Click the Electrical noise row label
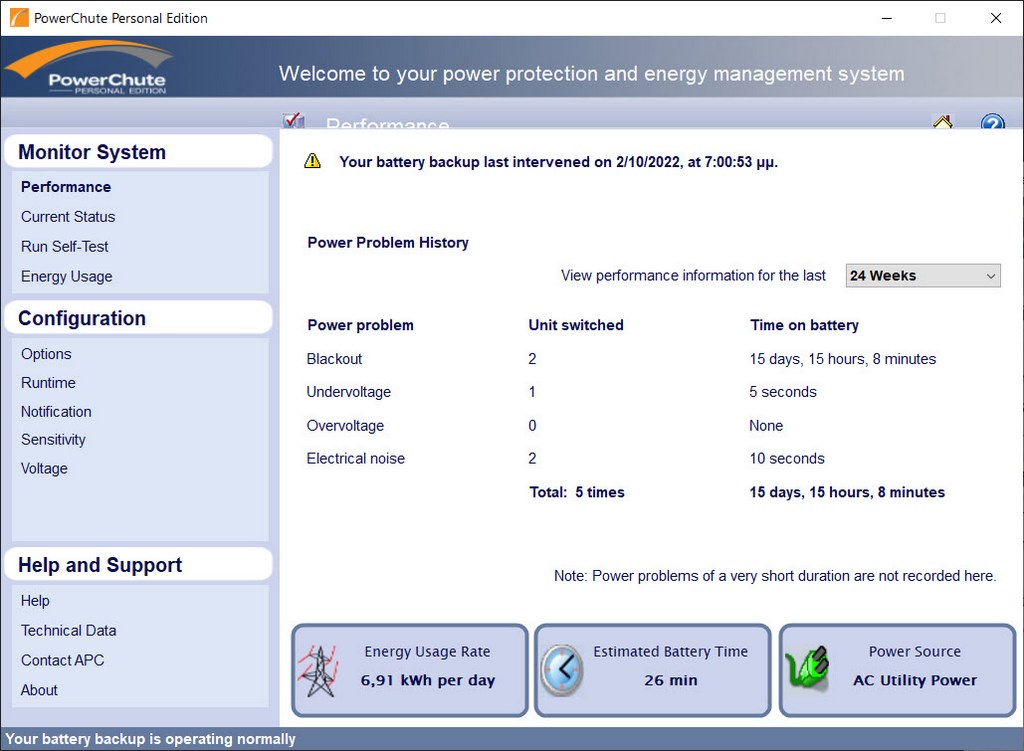 [356, 458]
